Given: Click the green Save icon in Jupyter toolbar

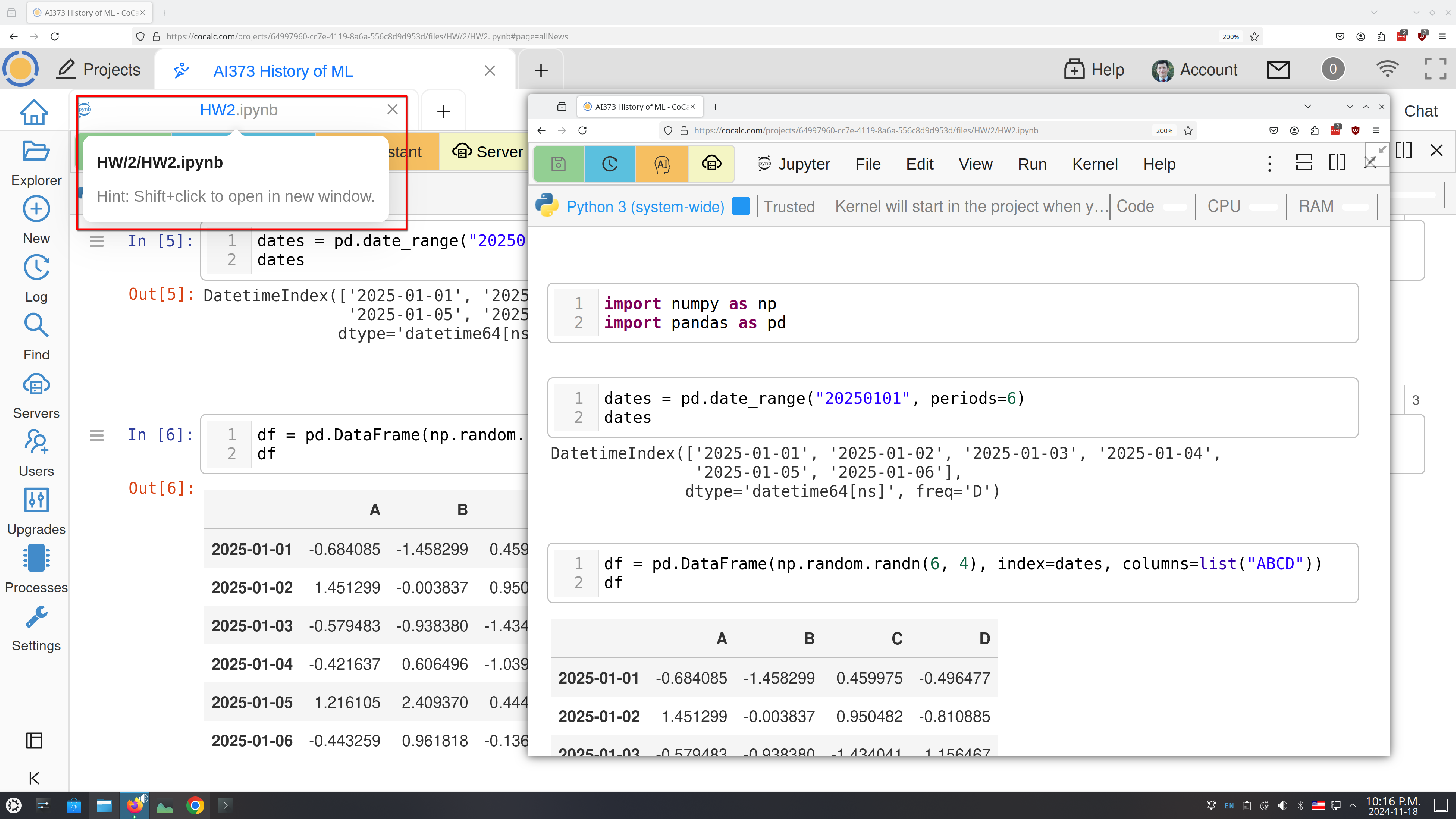Looking at the screenshot, I should (558, 164).
